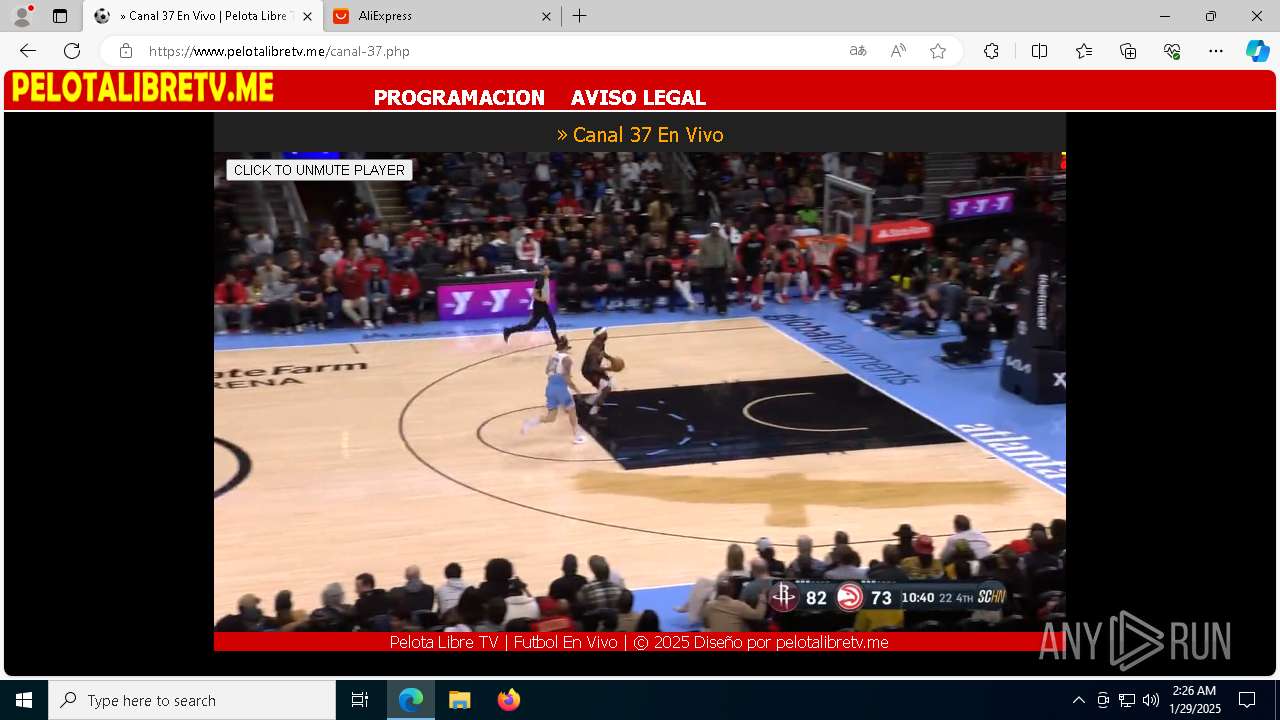Screen dimensions: 1280x720
Task: Open the AVISO LEGAL menu link
Action: 638,98
